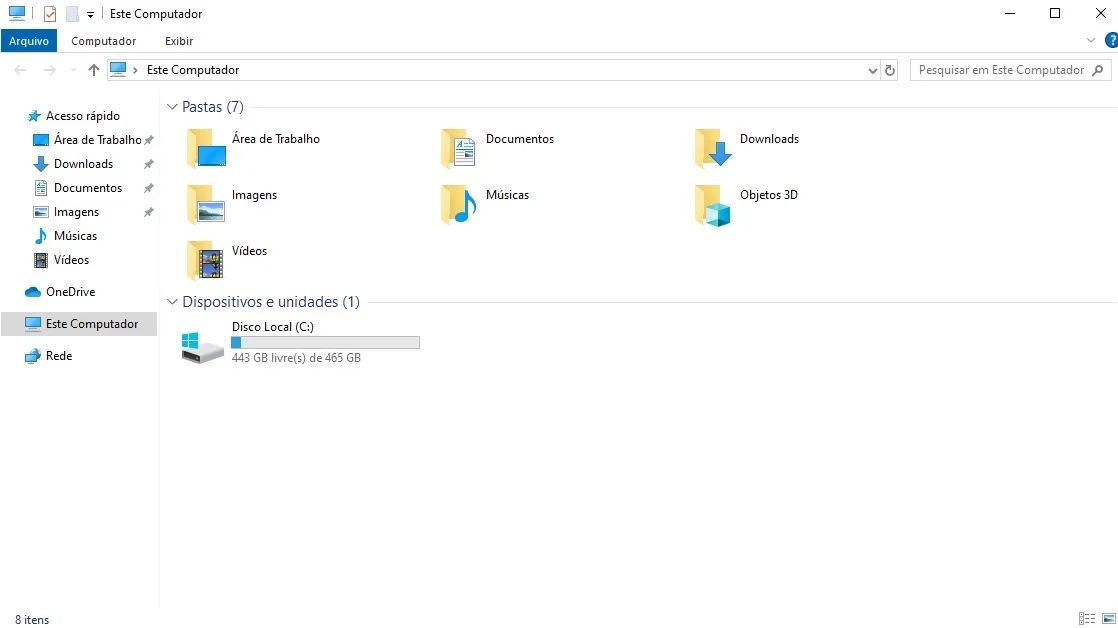1118x628 pixels.
Task: Open the address bar history dropdown
Action: click(872, 70)
